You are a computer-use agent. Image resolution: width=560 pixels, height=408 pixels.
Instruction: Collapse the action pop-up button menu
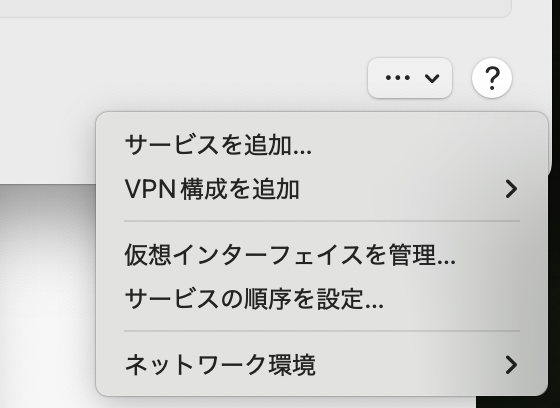click(x=410, y=78)
